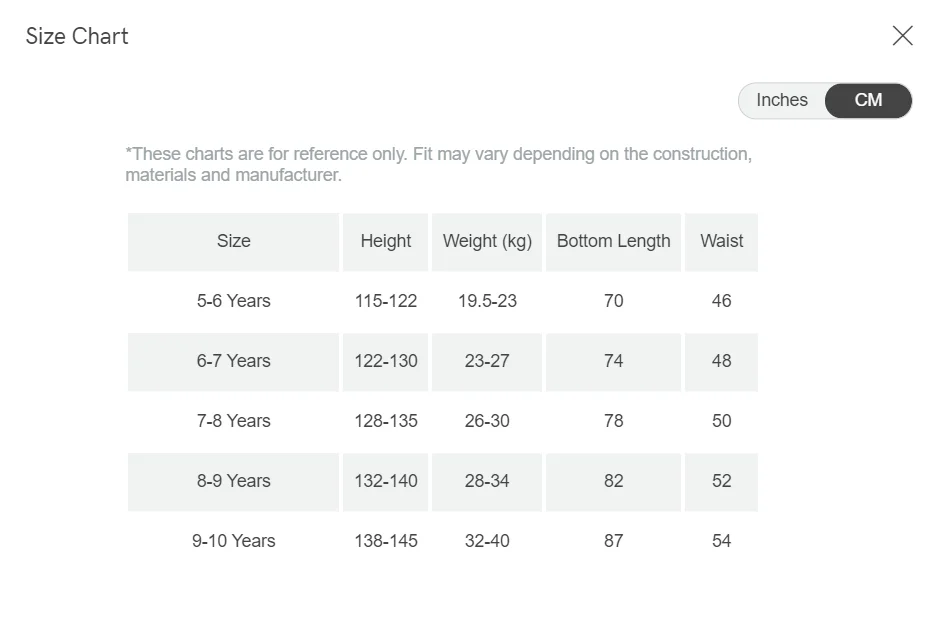
Task: Close the Size Chart dialog
Action: (902, 36)
